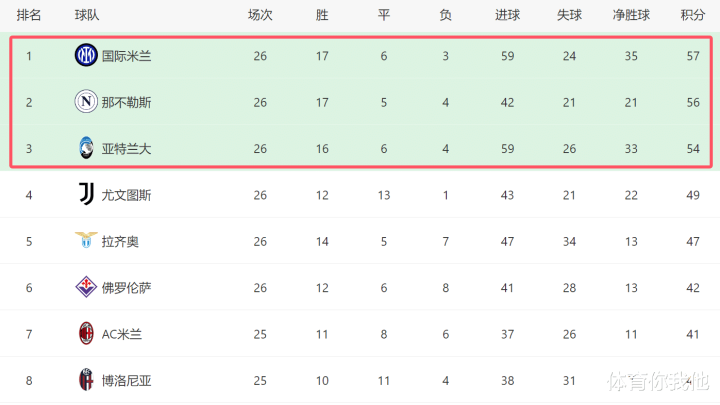
Task: Open the Lazio eagle crest
Action: (x=86, y=240)
